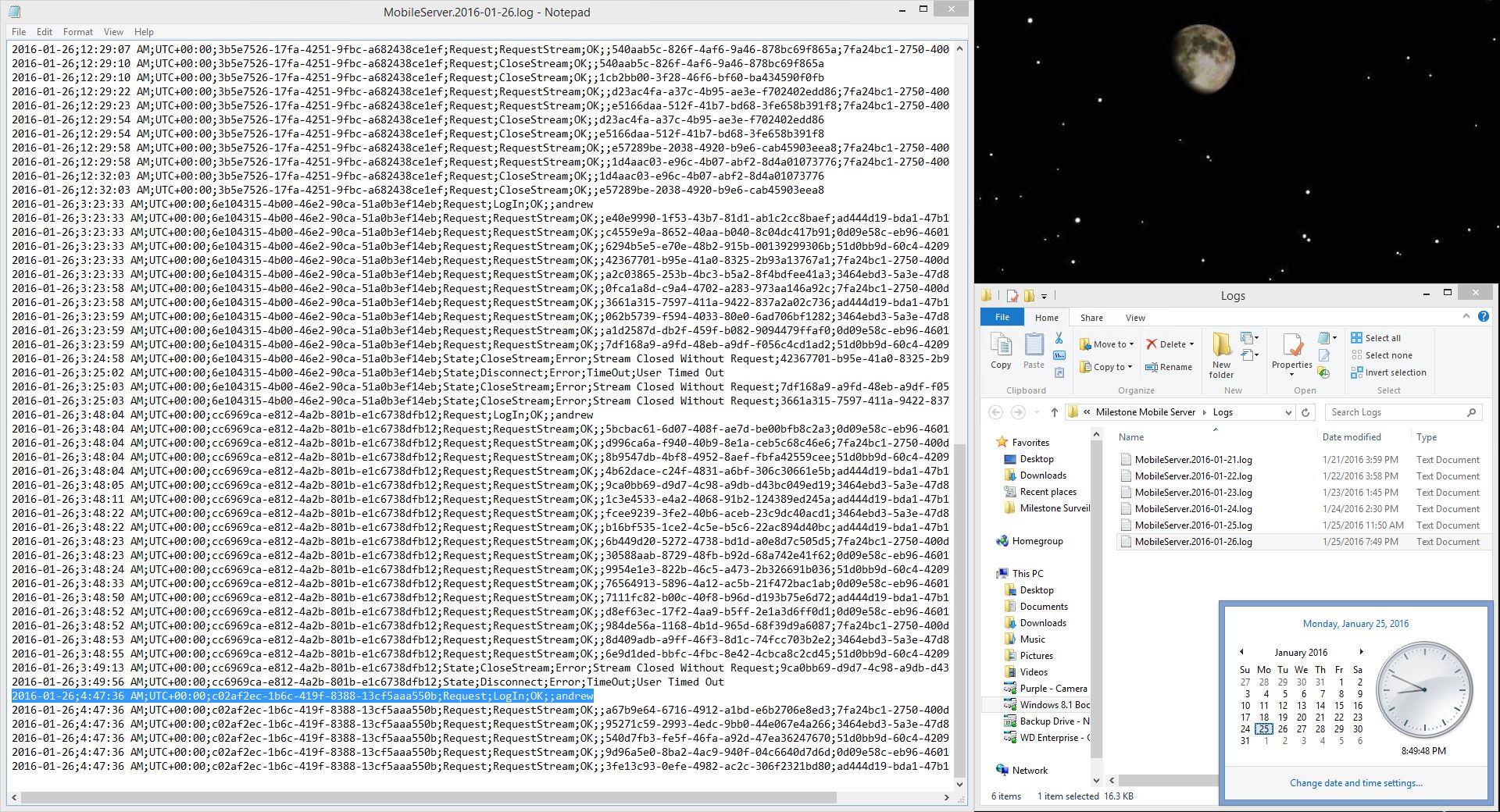Go up one folder level arrow
1500x812 pixels.
[x=1054, y=412]
